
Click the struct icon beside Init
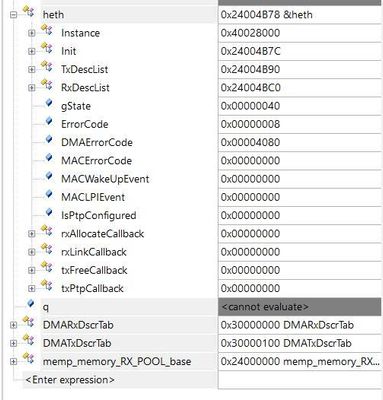47,49
